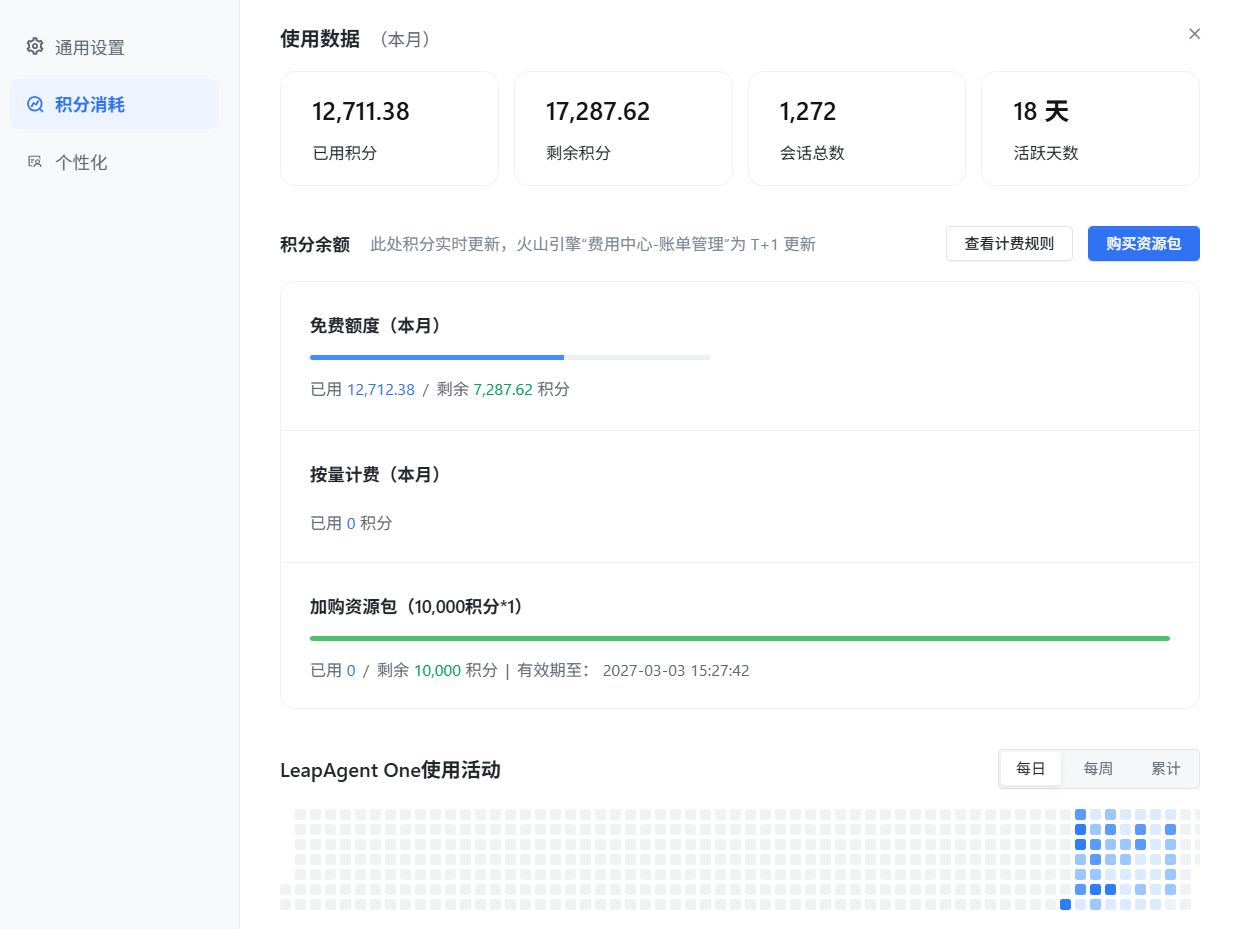Switch activity view to 累计 tab

coord(1165,769)
